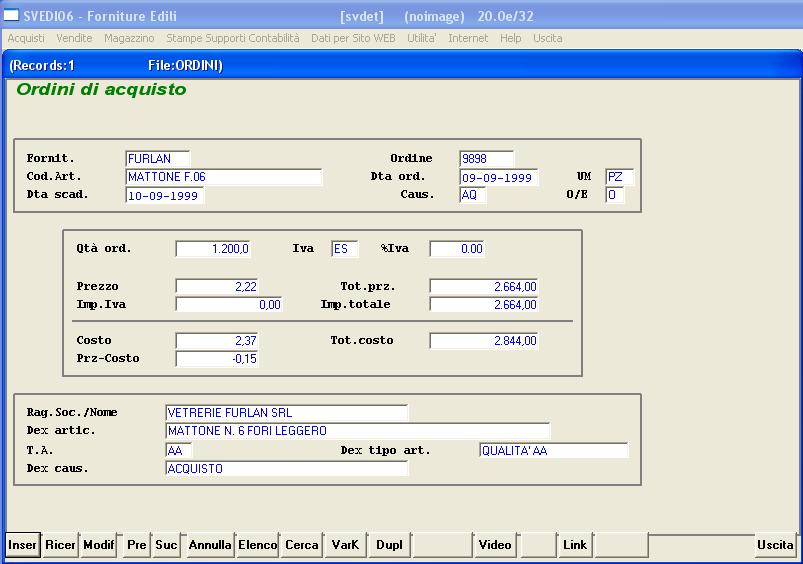Click the Modif button
This screenshot has height=564, width=803.
pyautogui.click(x=99, y=545)
